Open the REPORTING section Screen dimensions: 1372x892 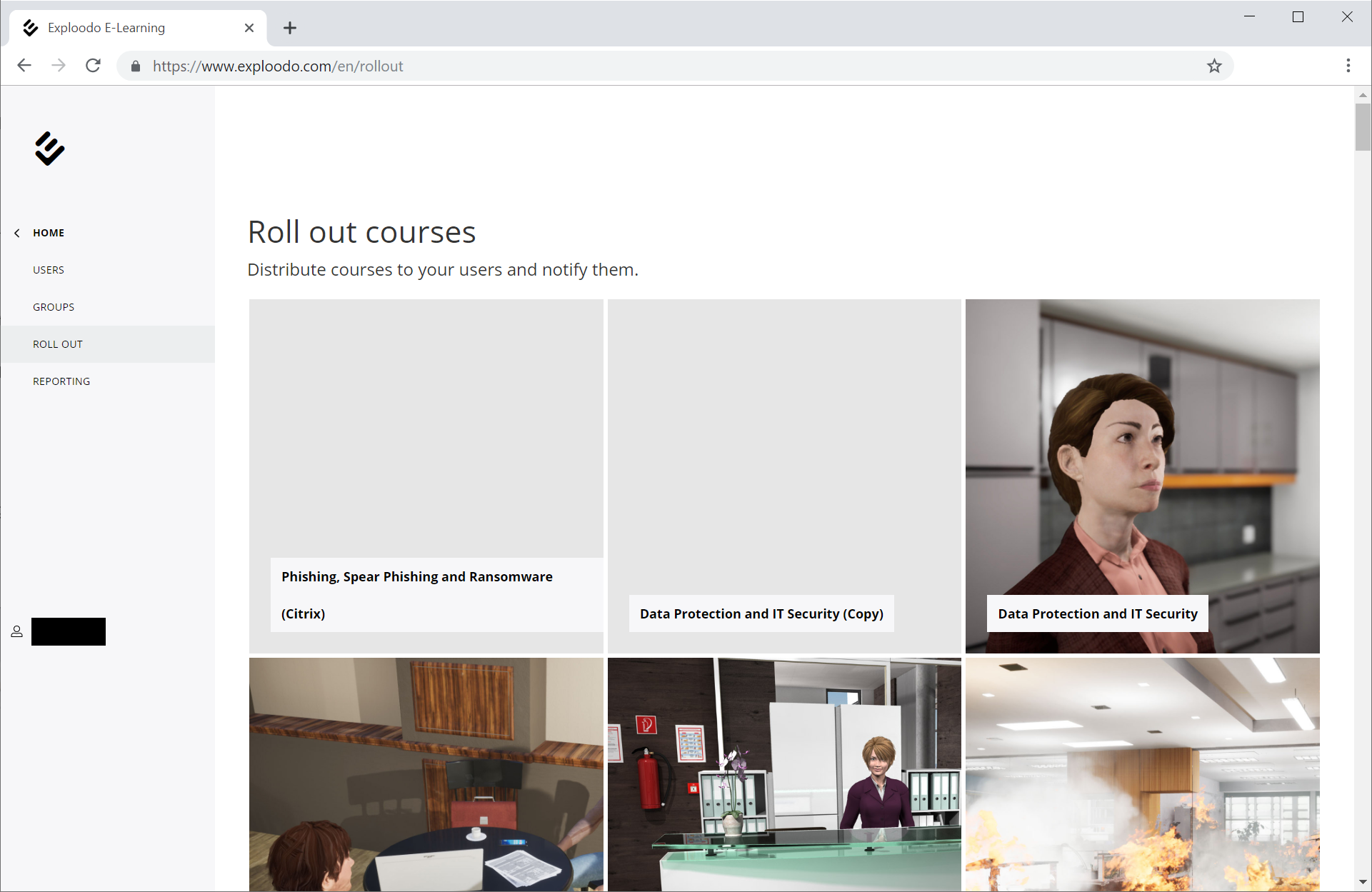(x=61, y=381)
